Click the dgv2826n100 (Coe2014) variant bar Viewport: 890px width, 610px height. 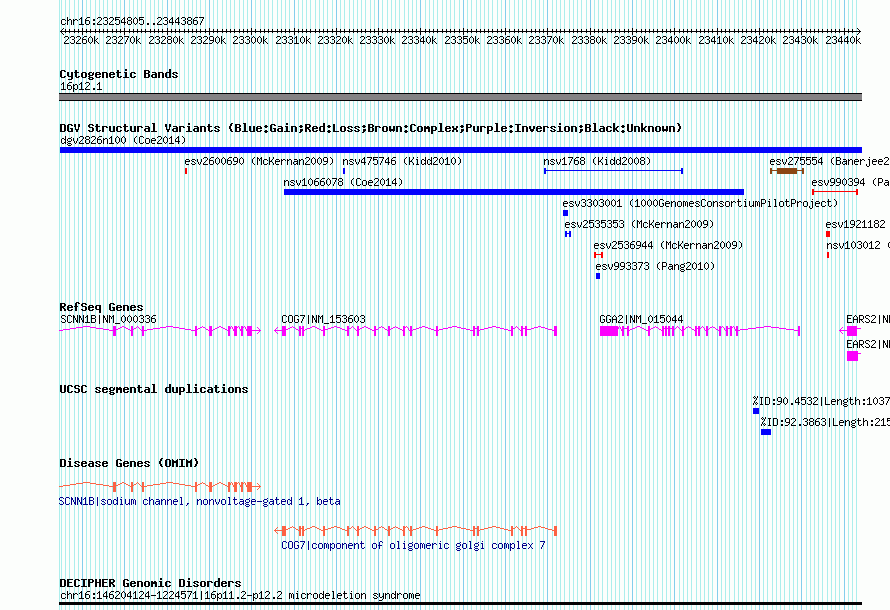tap(460, 150)
